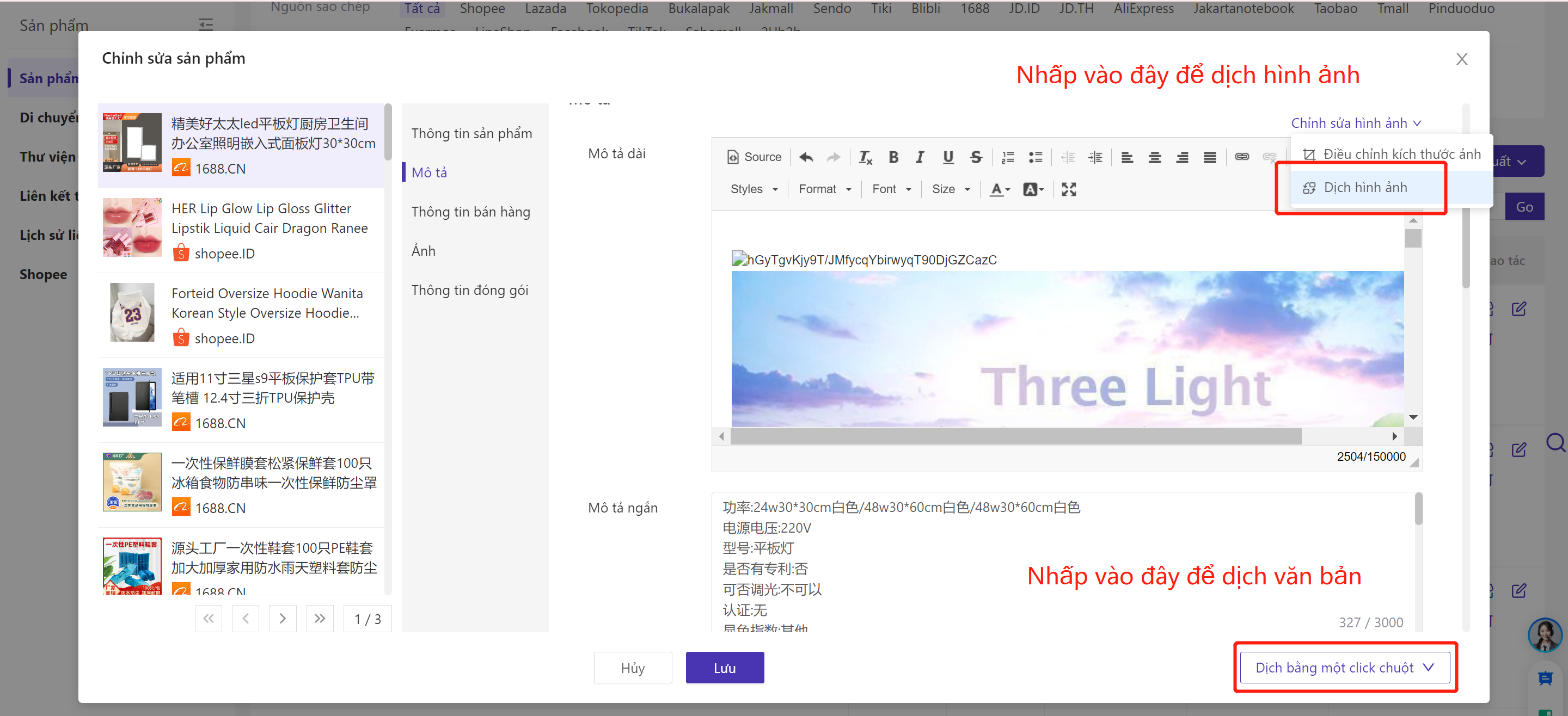The height and width of the screenshot is (716, 1568).
Task: Center align the text
Action: (1154, 157)
